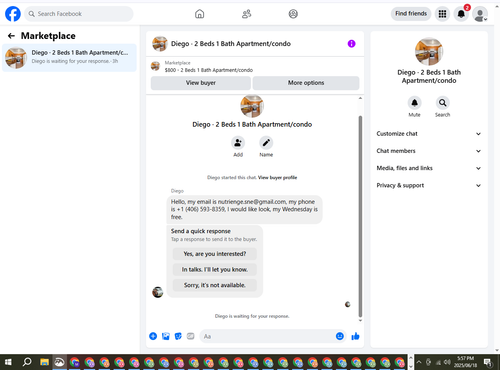Click the chat scrollbar thumb

tap(360, 216)
